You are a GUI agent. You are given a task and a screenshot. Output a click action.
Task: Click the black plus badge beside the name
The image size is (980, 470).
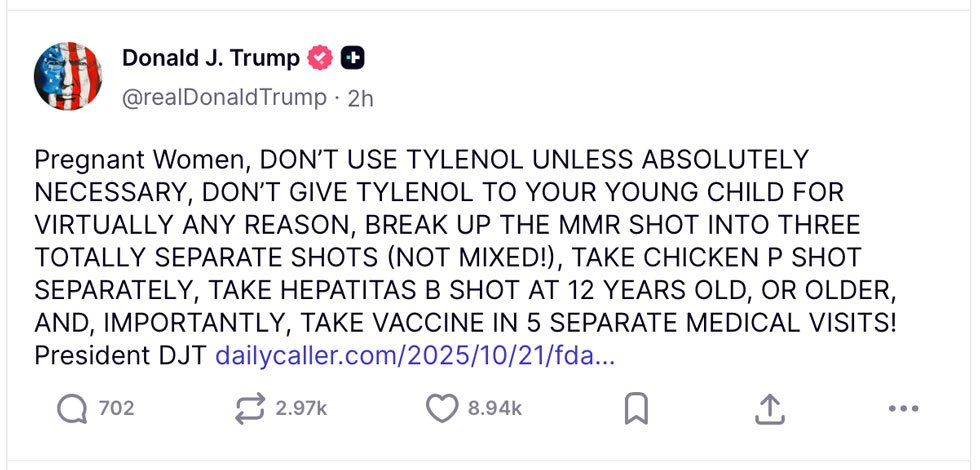[352, 59]
